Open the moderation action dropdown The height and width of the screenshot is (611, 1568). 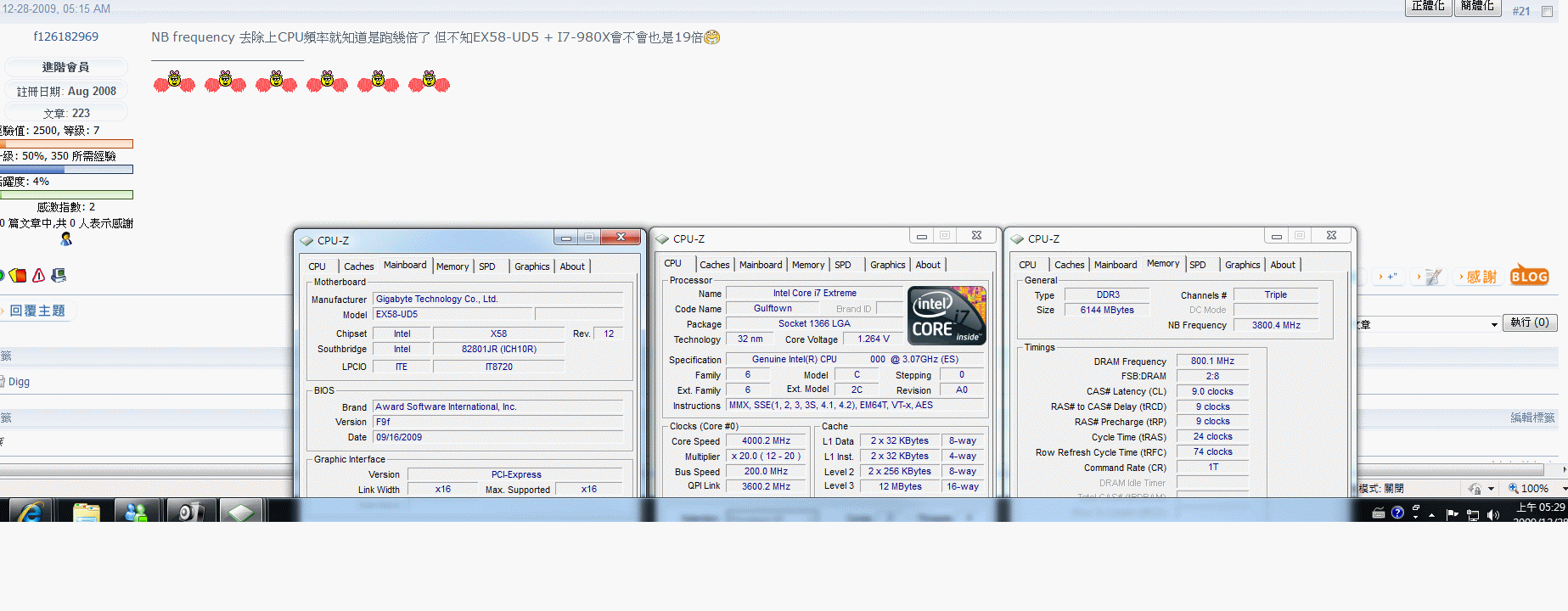tap(1430, 324)
